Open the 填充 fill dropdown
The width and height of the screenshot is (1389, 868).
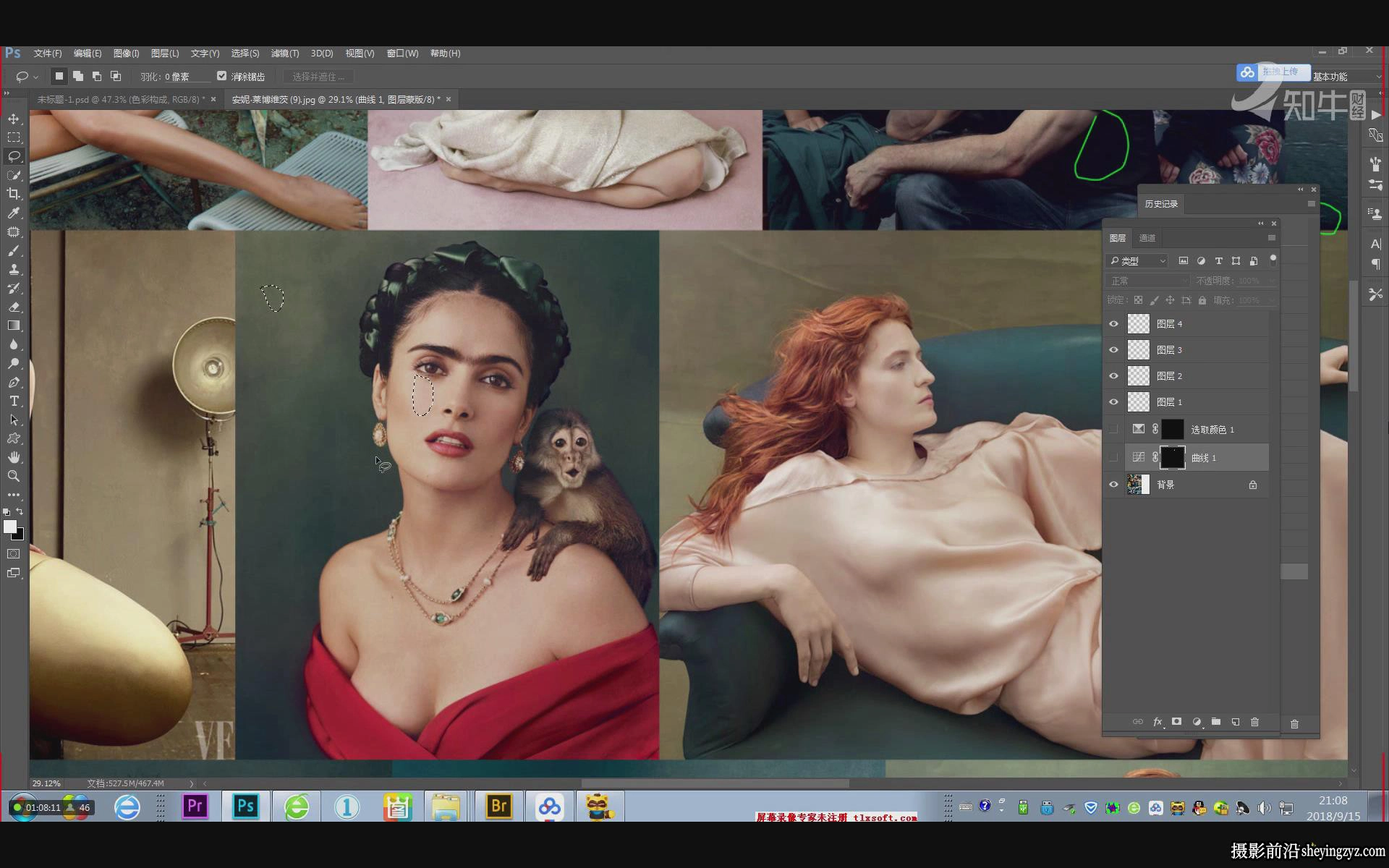point(1272,300)
